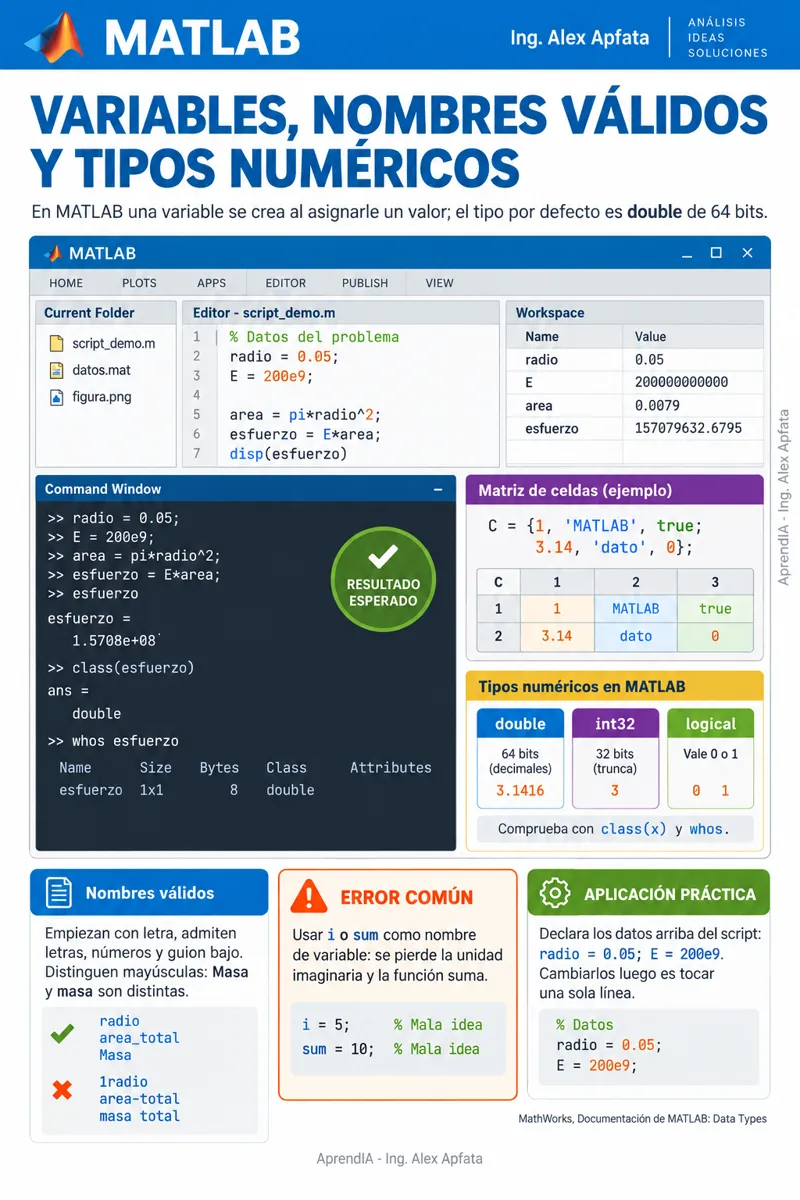The image size is (800, 1200).
Task: Collapse the Command Window with its minus icon
Action: point(438,490)
